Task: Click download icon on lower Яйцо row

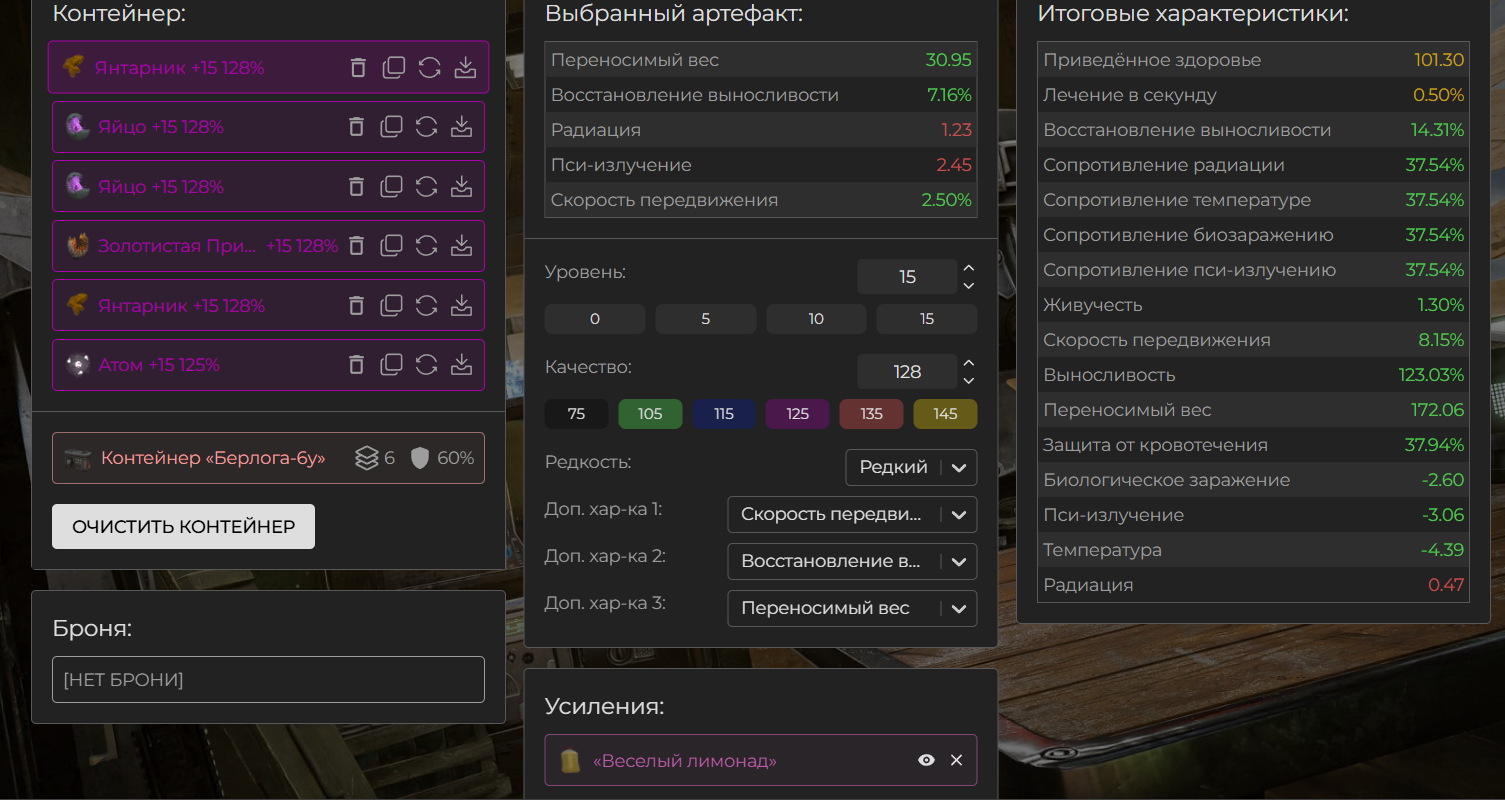Action: pos(461,187)
